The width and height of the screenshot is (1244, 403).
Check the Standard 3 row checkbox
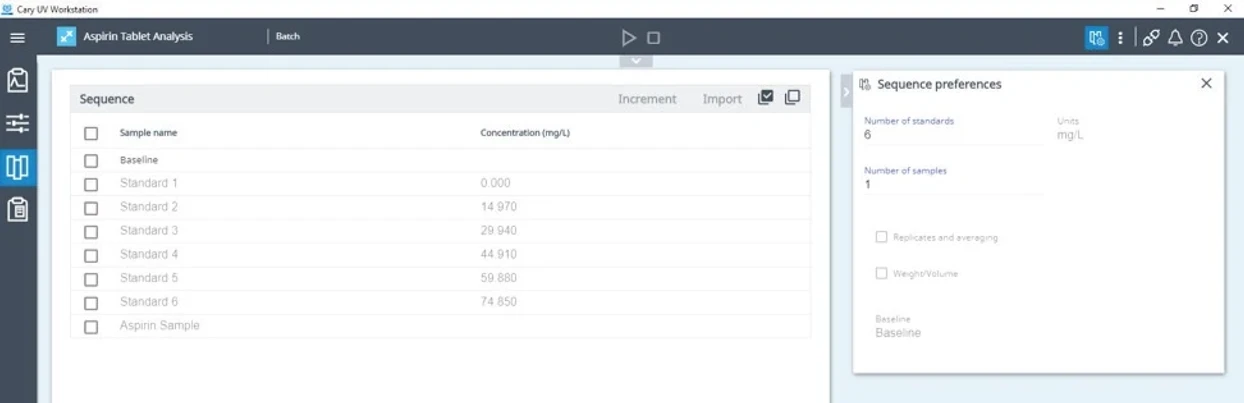91,232
